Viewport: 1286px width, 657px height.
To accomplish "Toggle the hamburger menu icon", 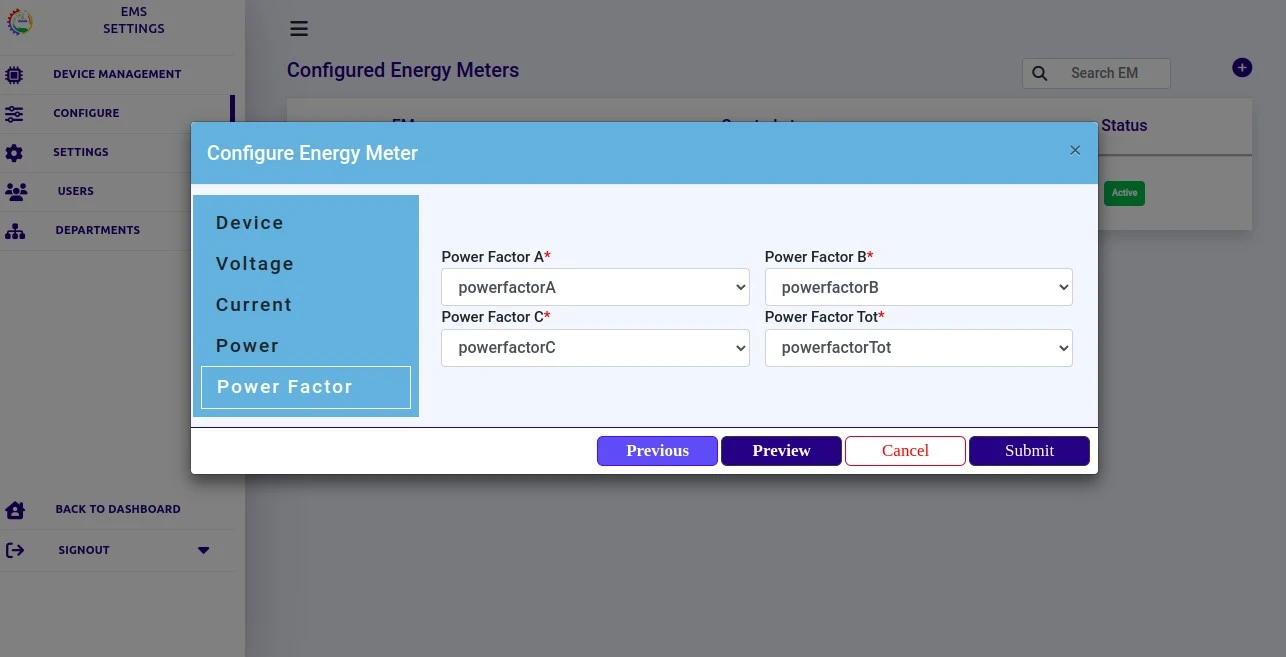I will click(x=299, y=28).
